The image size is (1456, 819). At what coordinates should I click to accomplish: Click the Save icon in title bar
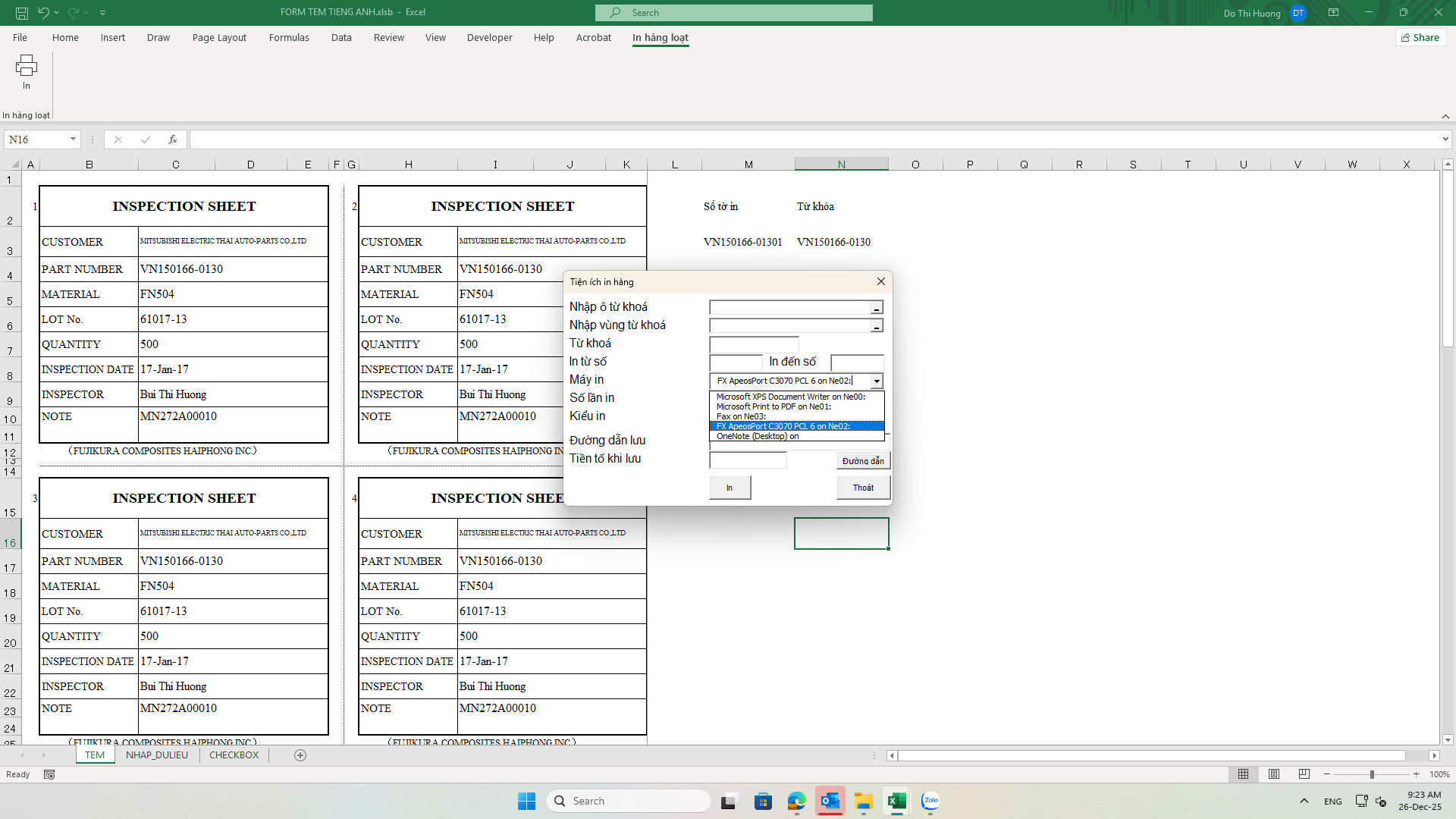click(22, 13)
